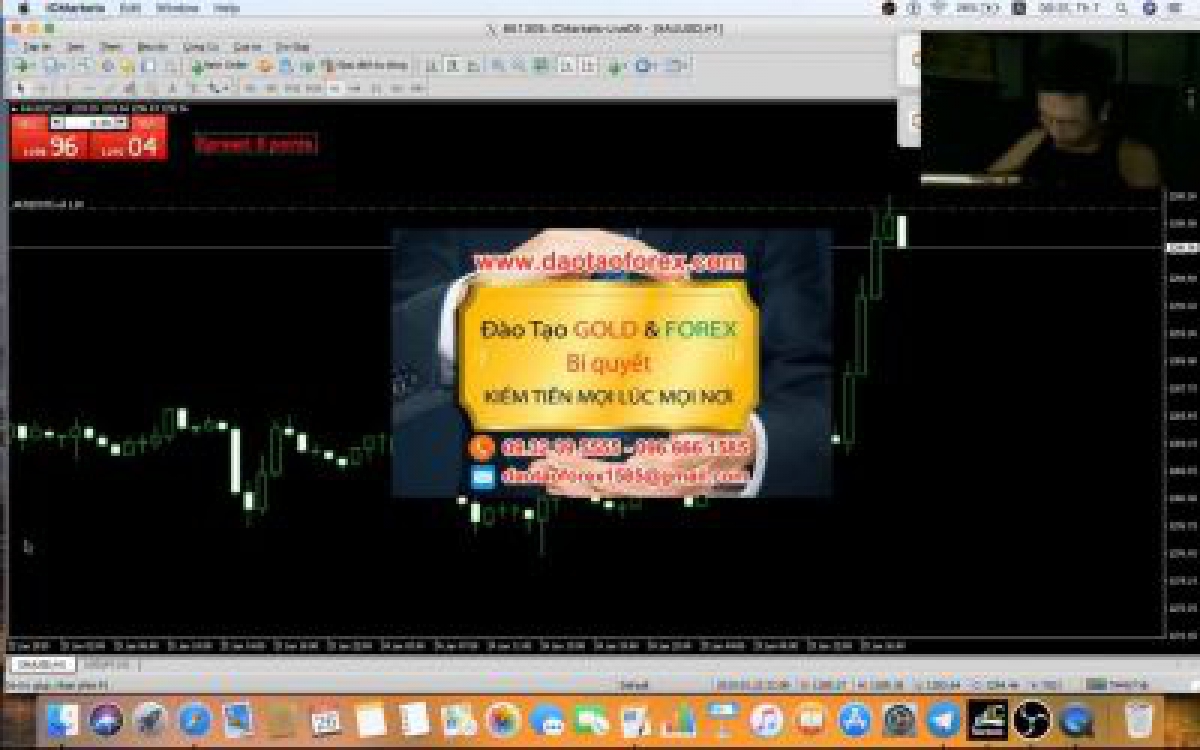1200x750 pixels.
Task: Select the cursor arrow tool
Action: tap(22, 88)
